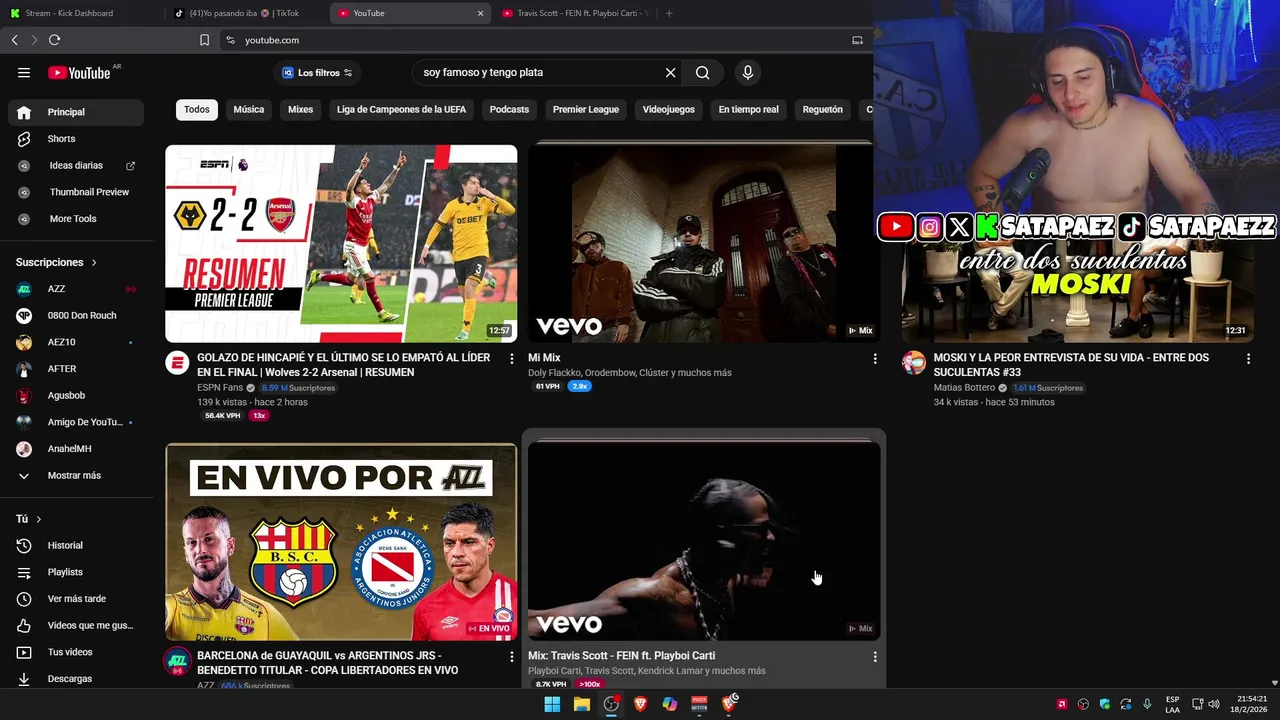
Task: Open the ESPN Fans channel avatar
Action: [177, 363]
